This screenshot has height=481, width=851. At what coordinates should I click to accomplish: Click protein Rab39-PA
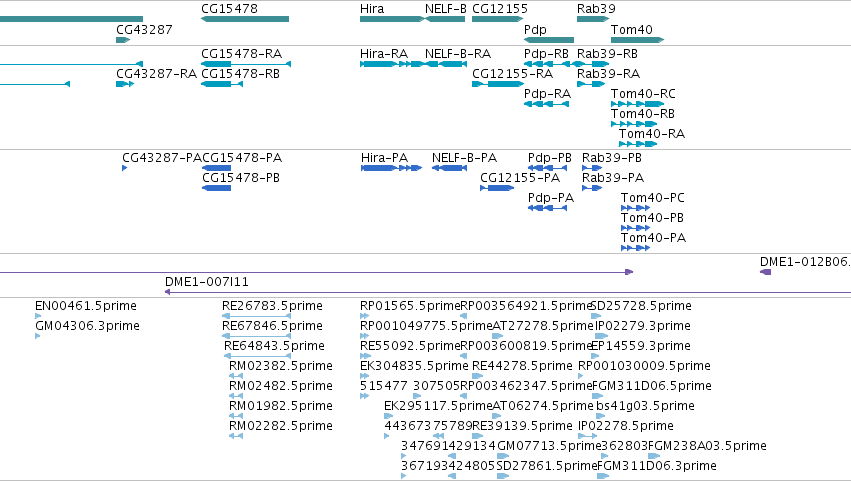point(592,188)
